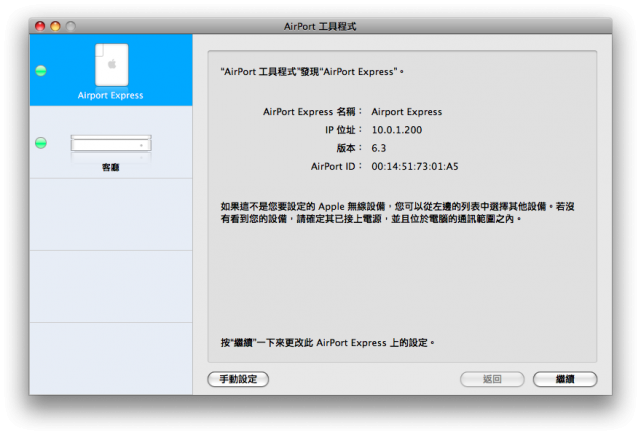Click the AirPort ID label
The height and width of the screenshot is (435, 640).
coord(336,166)
